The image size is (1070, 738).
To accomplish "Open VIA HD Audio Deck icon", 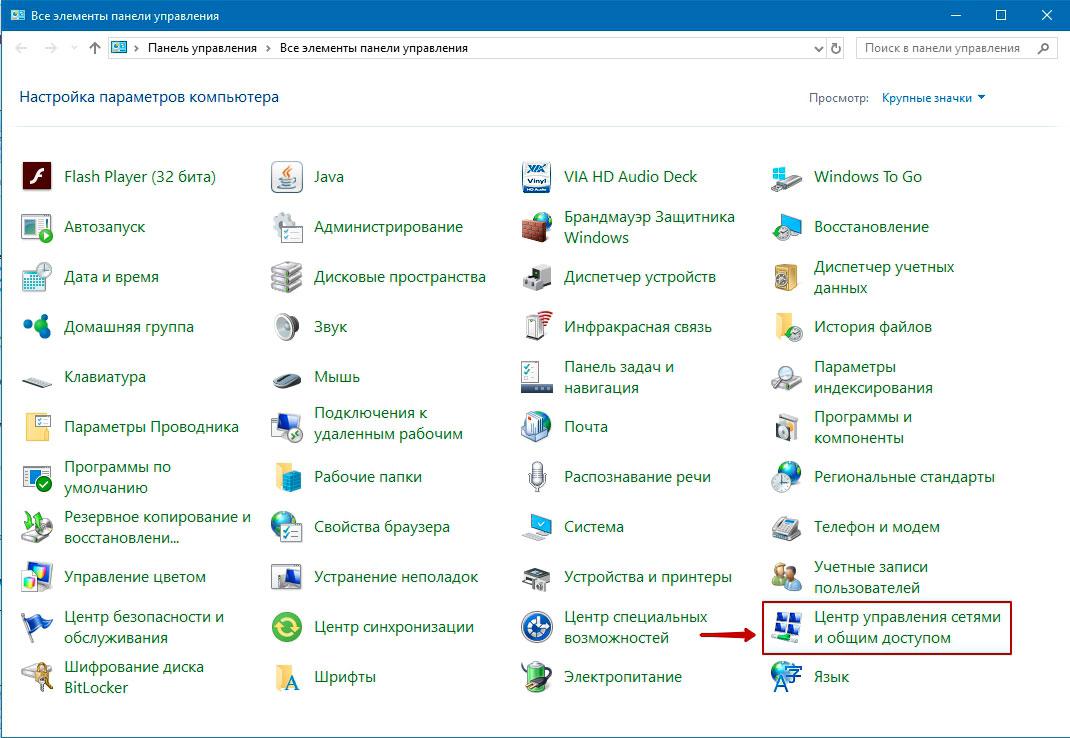I will point(537,177).
